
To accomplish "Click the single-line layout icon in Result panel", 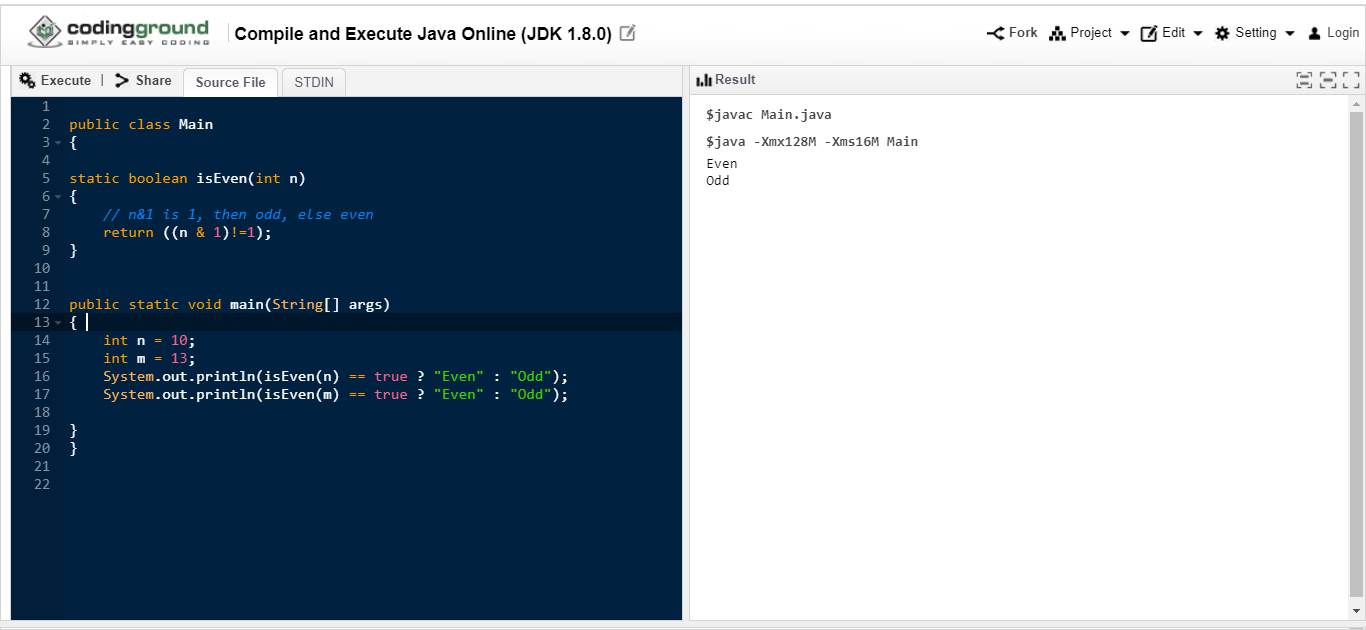I will click(x=1328, y=80).
